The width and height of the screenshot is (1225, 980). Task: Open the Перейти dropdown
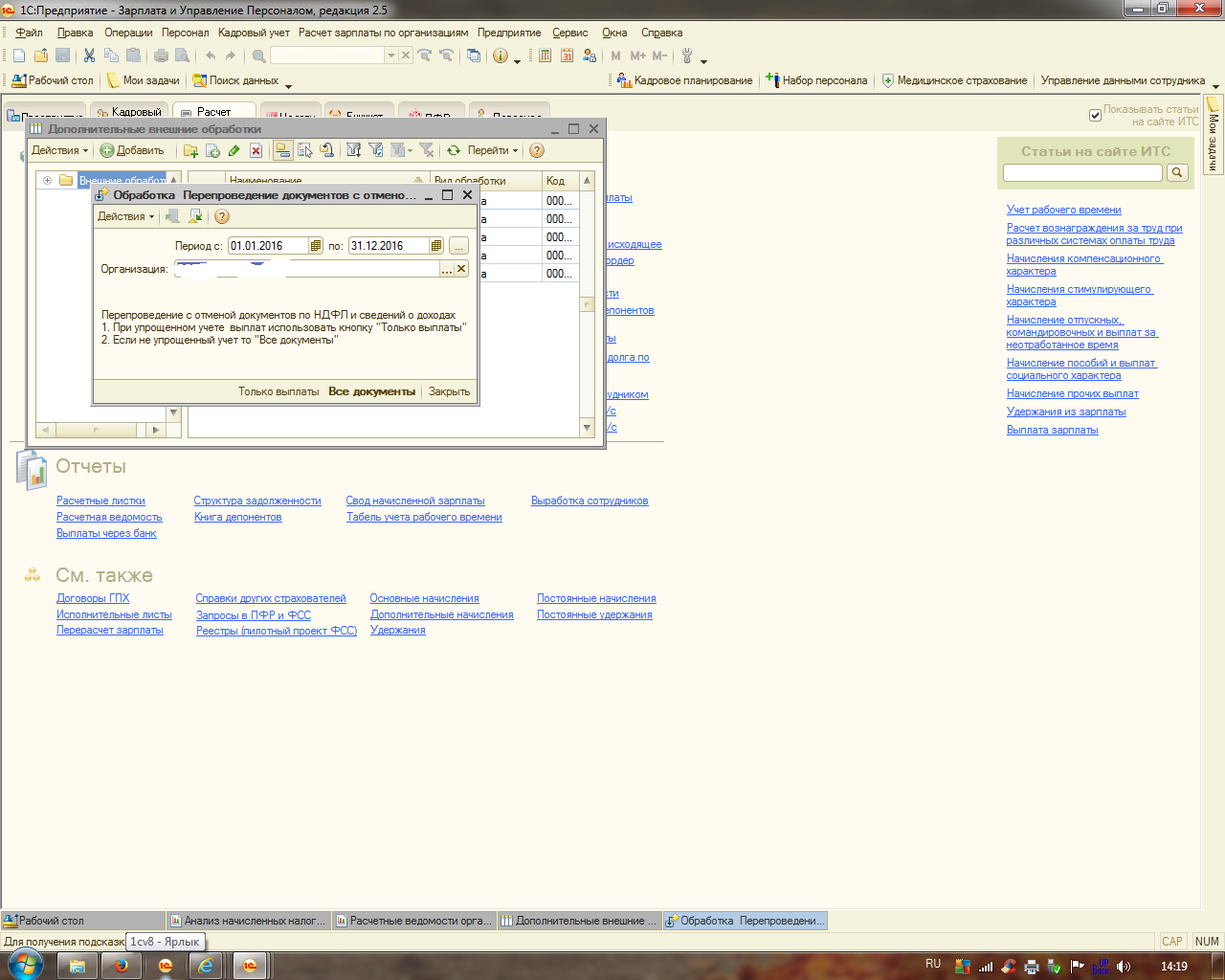point(493,150)
